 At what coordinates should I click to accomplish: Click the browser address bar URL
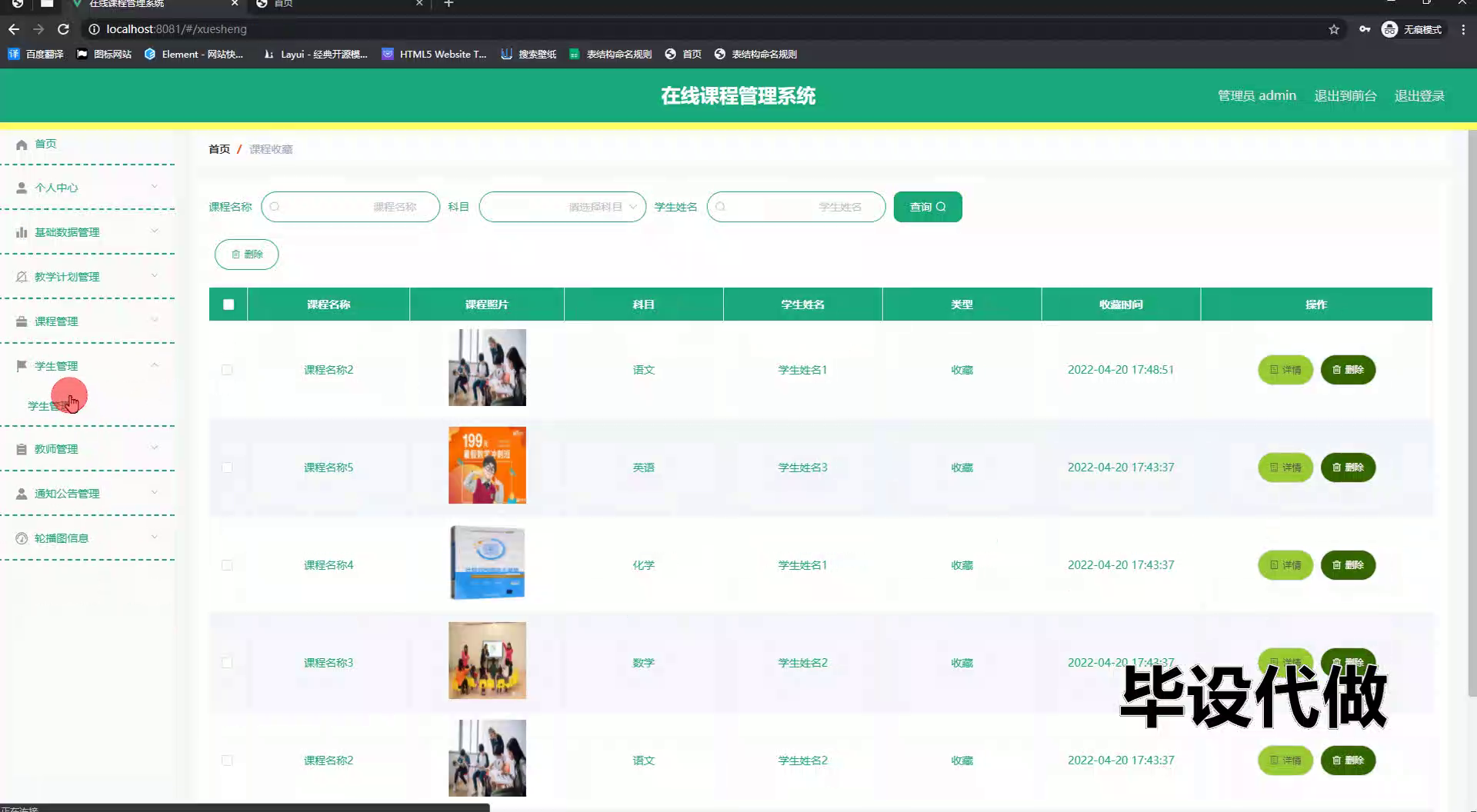(176, 29)
